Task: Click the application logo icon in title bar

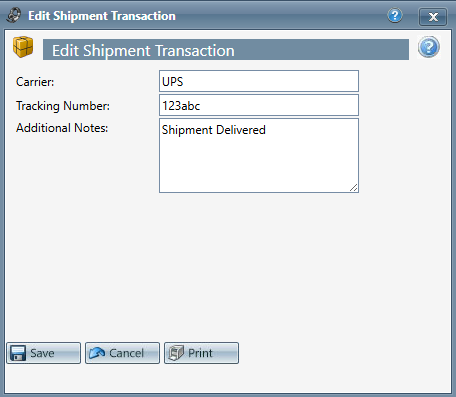Action: pyautogui.click(x=14, y=15)
